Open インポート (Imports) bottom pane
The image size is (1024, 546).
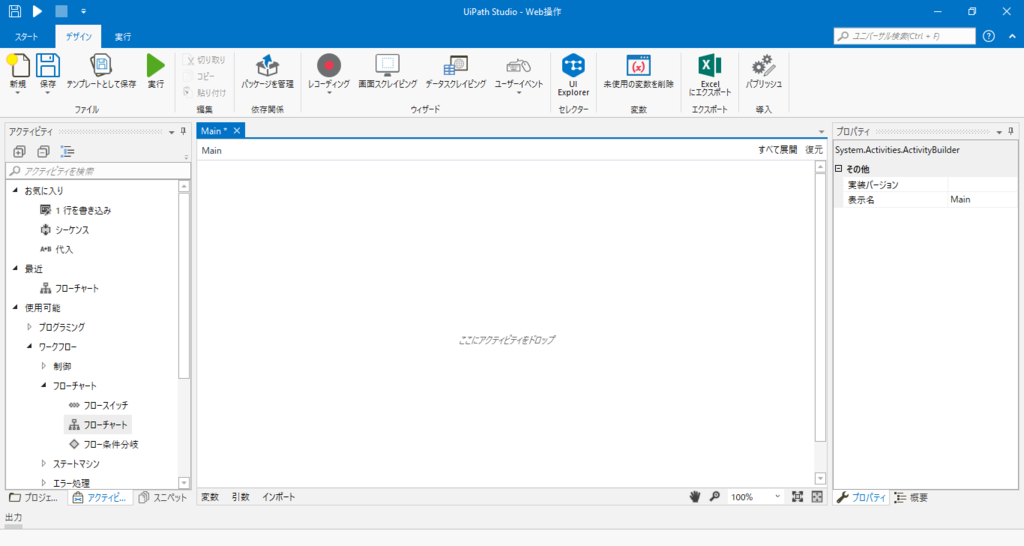tap(279, 497)
